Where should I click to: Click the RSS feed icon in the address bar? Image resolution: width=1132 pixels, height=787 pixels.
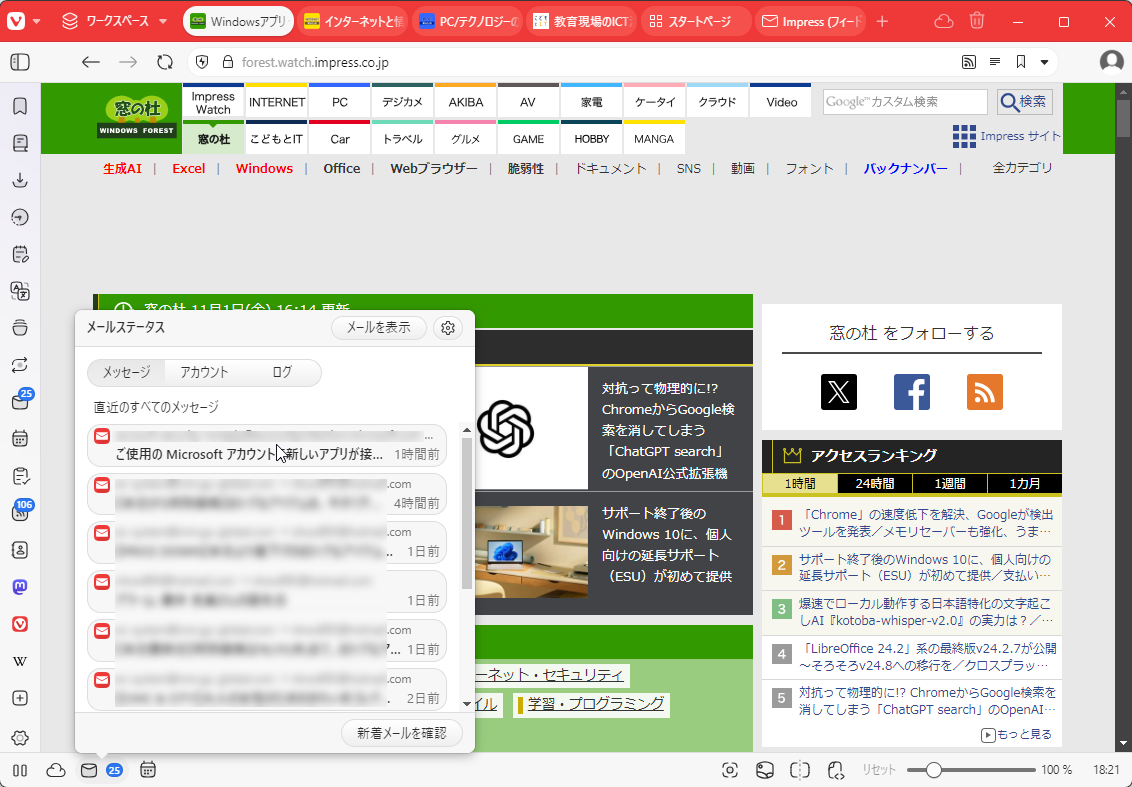(968, 61)
